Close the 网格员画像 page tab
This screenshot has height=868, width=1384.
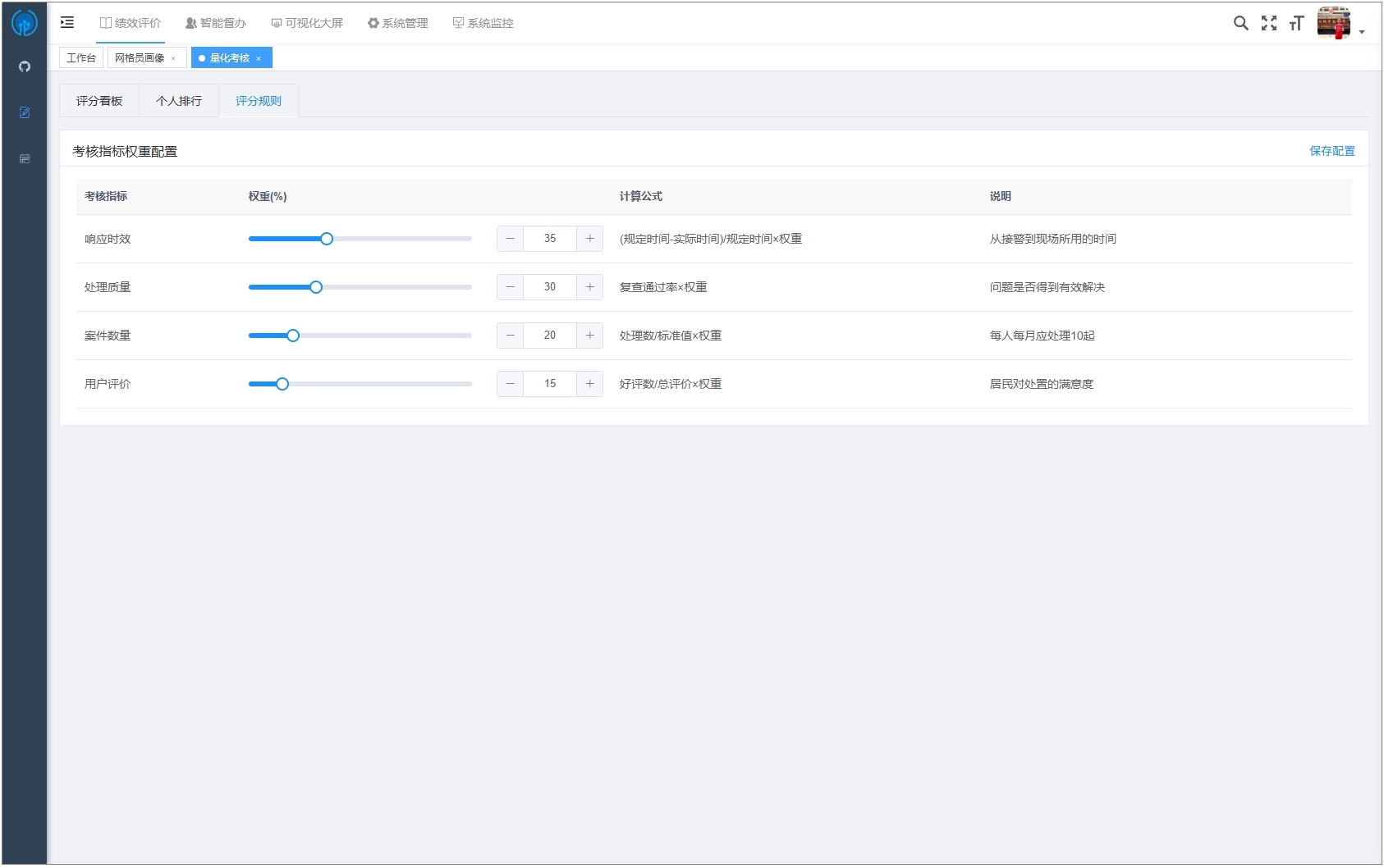click(x=173, y=58)
